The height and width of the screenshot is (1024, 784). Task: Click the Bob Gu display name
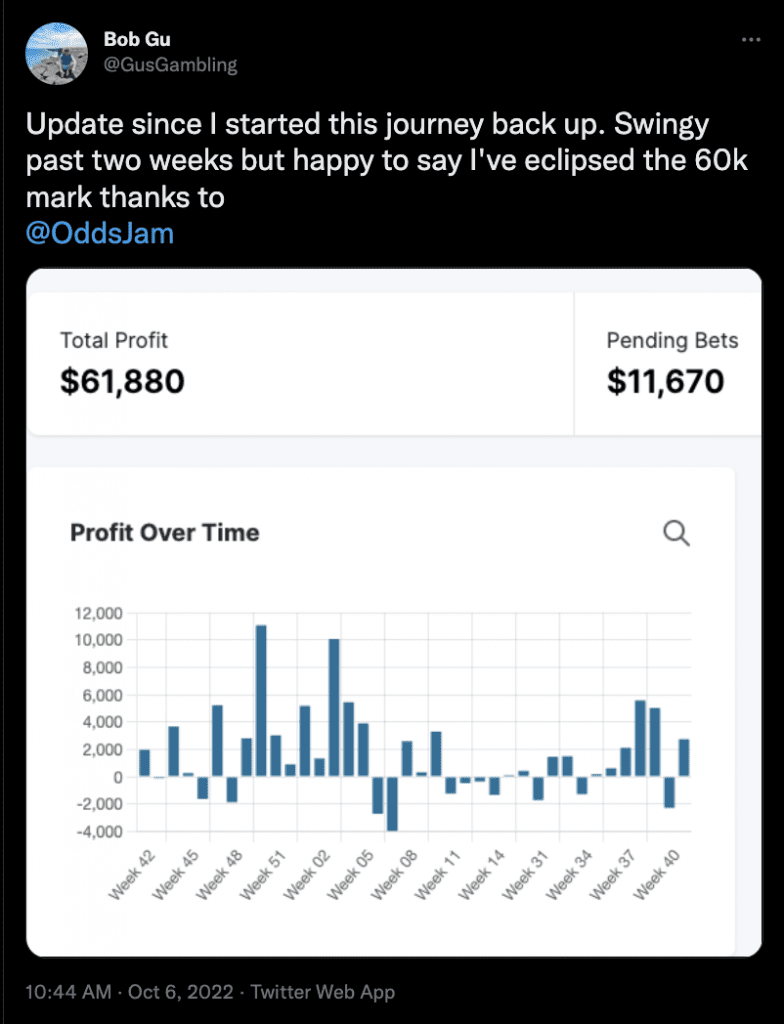[x=137, y=39]
